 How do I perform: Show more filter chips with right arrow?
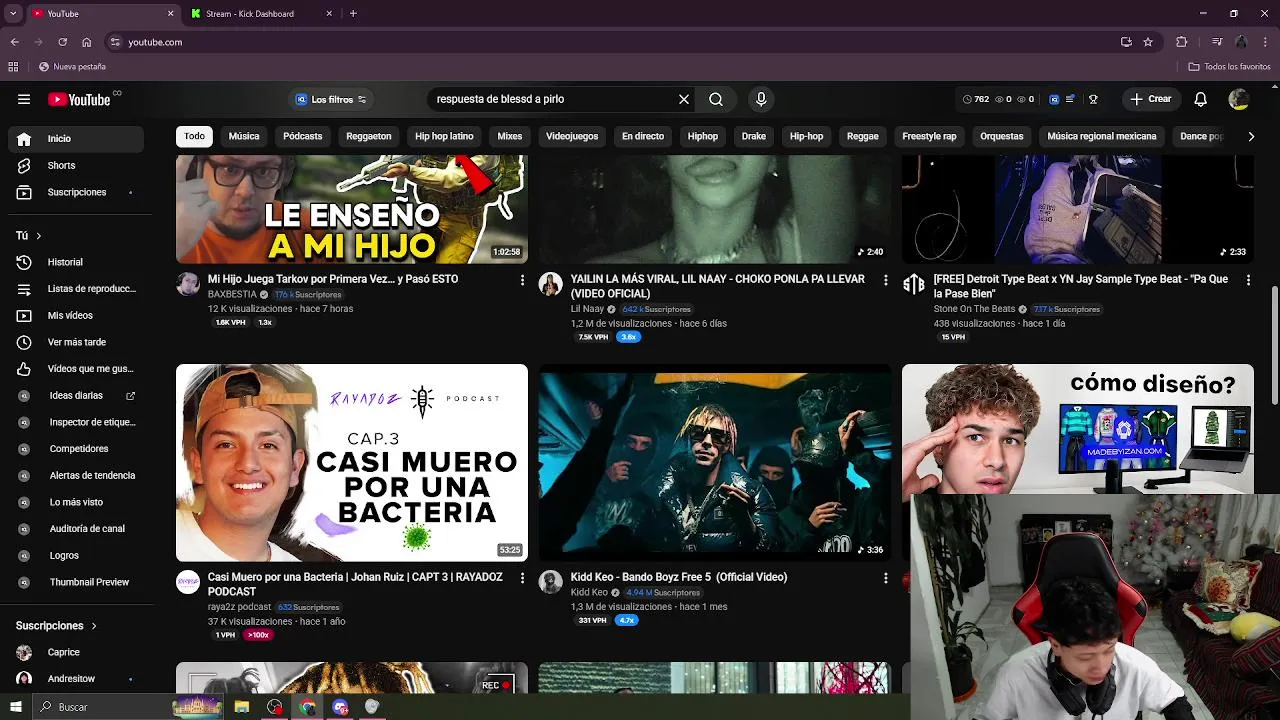pyautogui.click(x=1250, y=136)
